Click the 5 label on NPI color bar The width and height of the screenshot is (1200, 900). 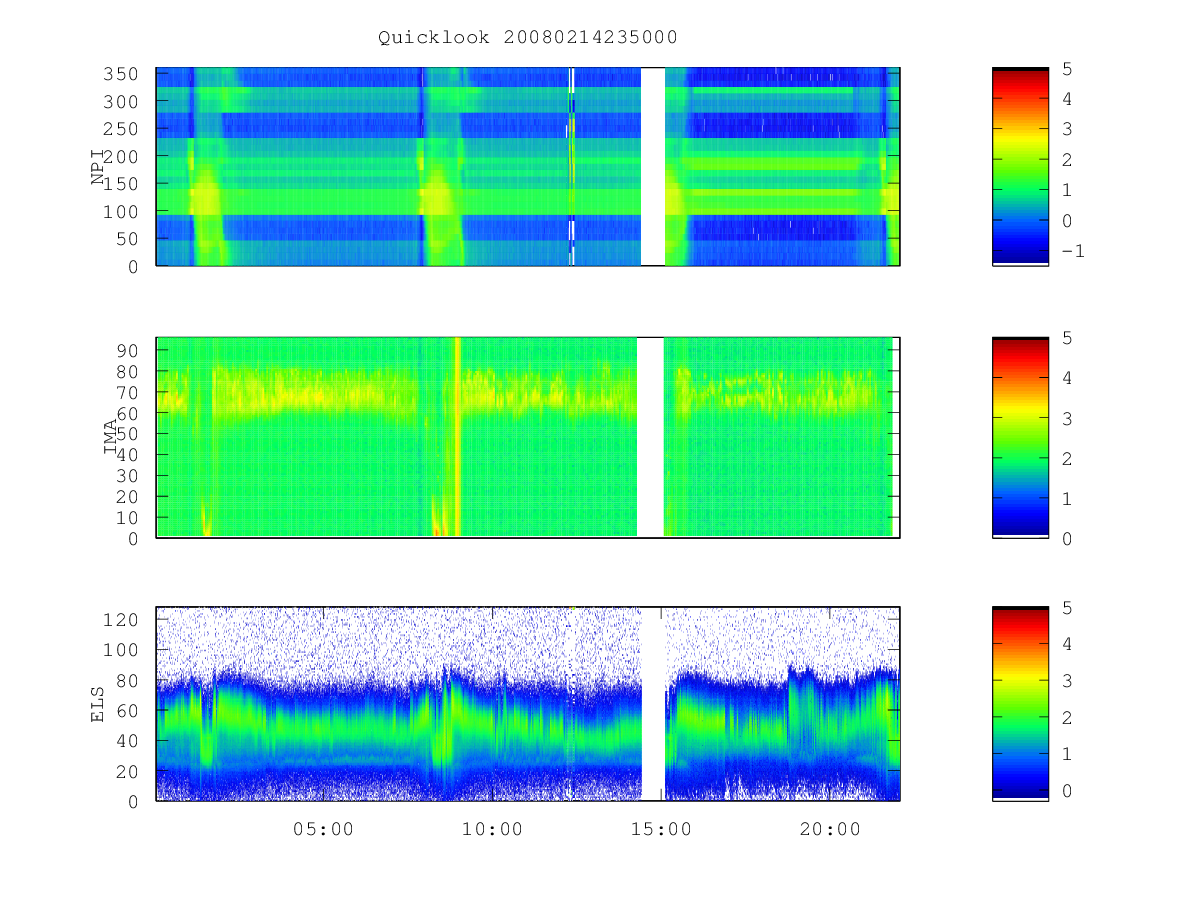[x=1067, y=69]
